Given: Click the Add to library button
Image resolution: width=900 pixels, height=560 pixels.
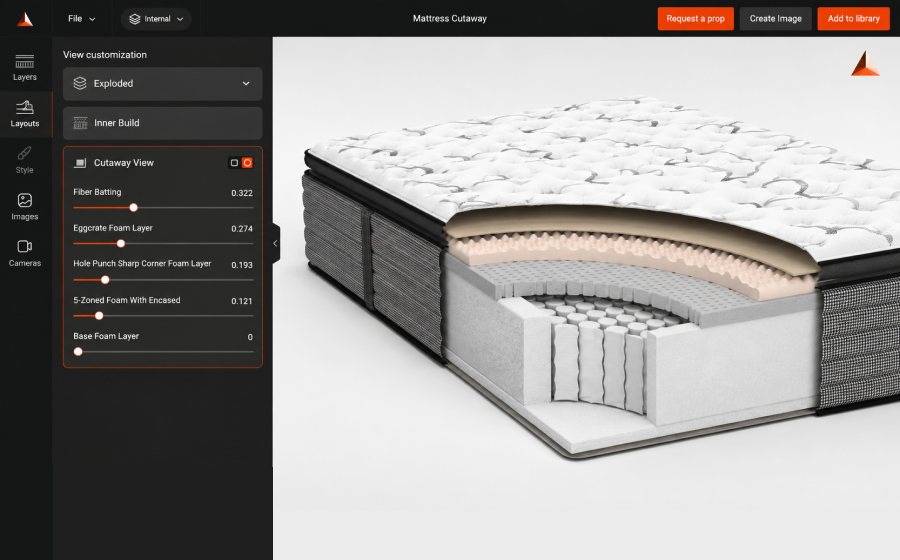Looking at the screenshot, I should [x=854, y=19].
